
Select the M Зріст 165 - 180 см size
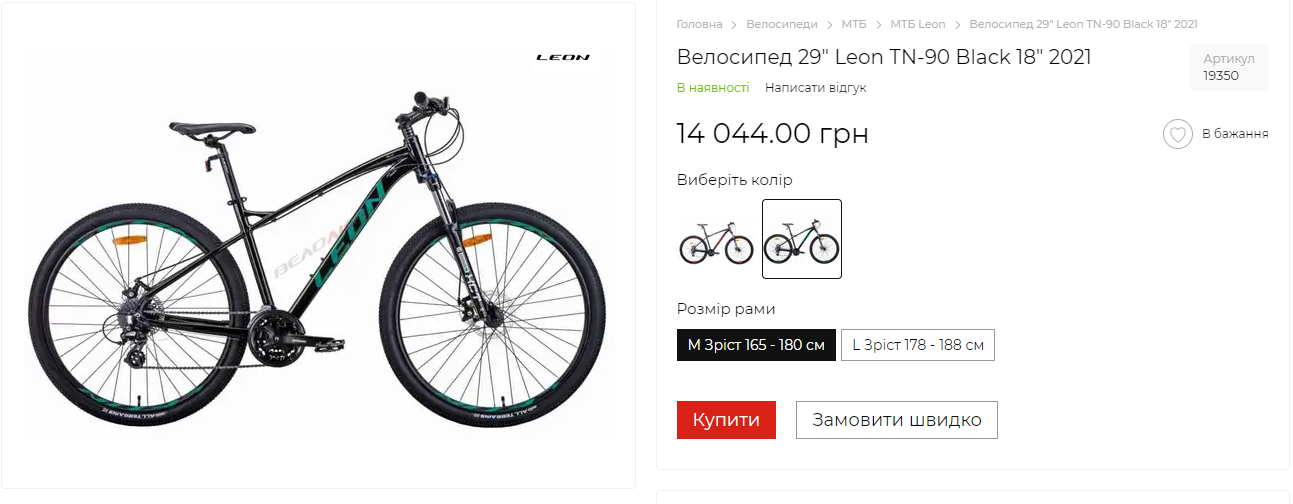756,345
